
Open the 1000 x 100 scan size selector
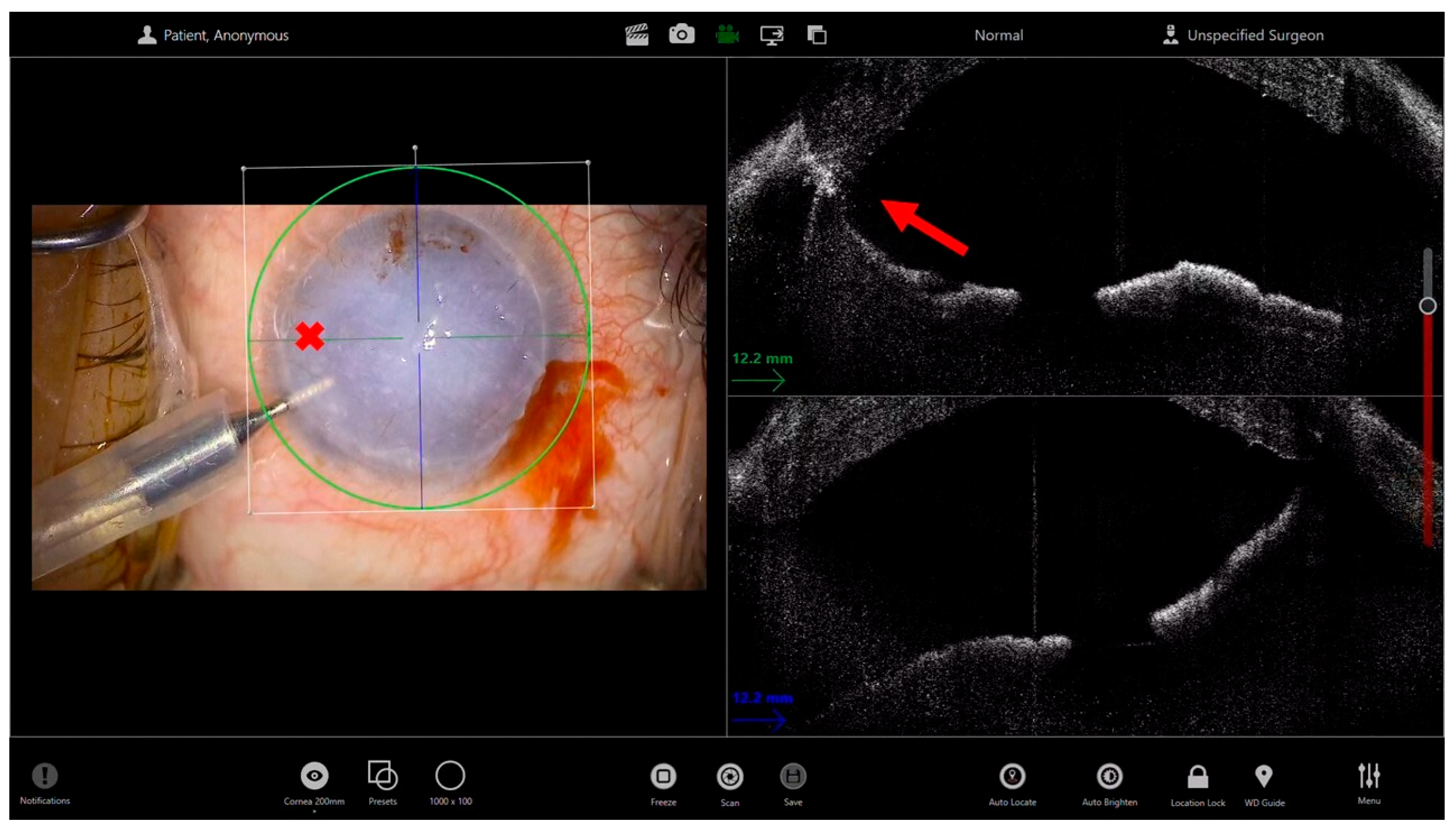450,776
